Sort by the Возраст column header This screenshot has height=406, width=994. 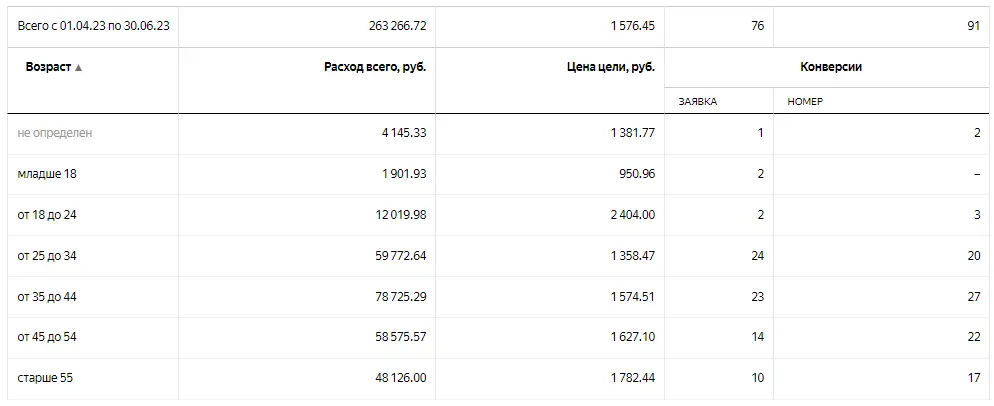click(x=48, y=67)
